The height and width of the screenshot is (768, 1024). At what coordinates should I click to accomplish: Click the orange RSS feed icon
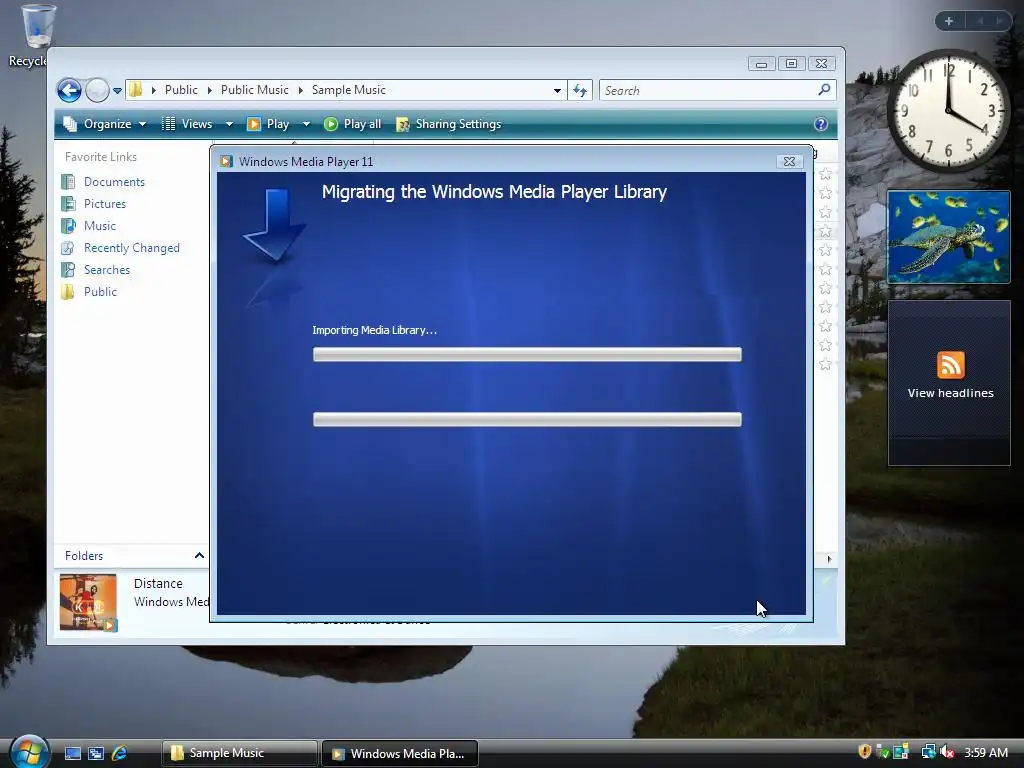pos(950,365)
